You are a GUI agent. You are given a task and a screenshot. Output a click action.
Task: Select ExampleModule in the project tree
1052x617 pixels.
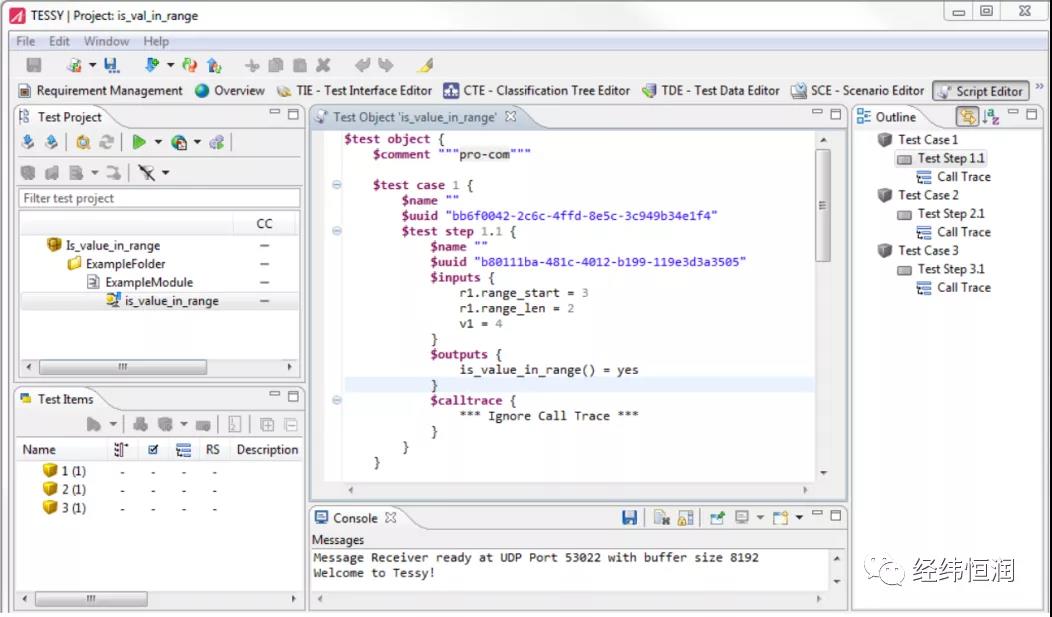(148, 282)
